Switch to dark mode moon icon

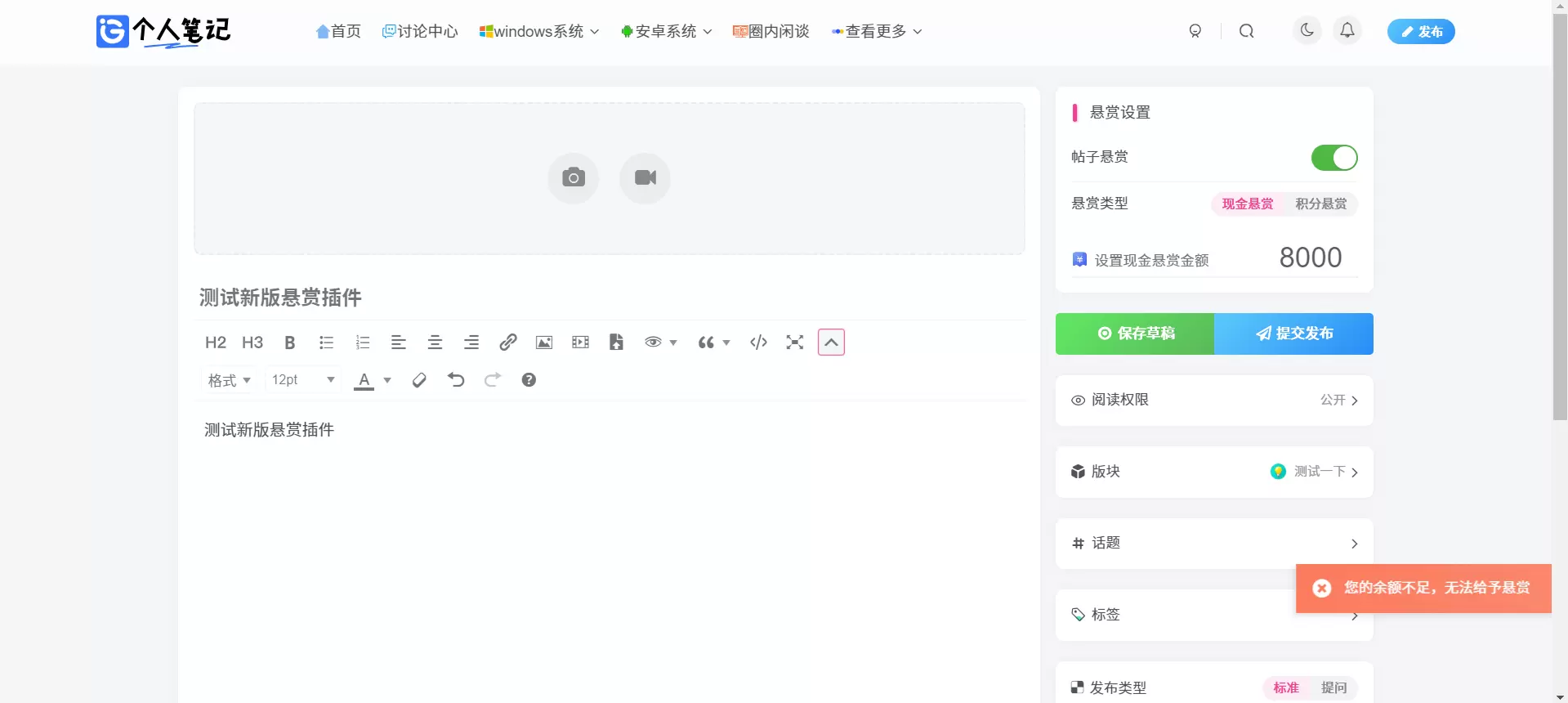[x=1307, y=31]
